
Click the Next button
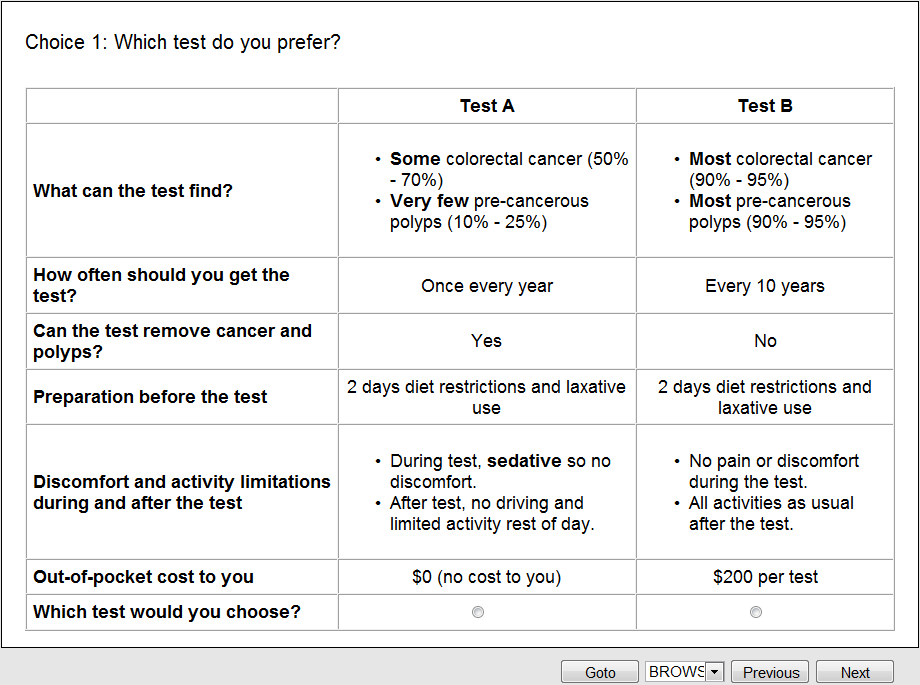[855, 672]
